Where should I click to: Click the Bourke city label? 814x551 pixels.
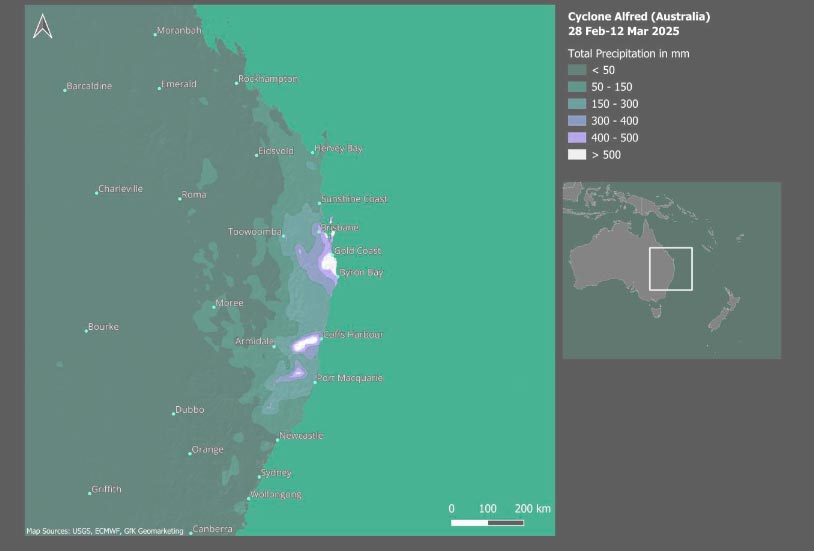[103, 327]
